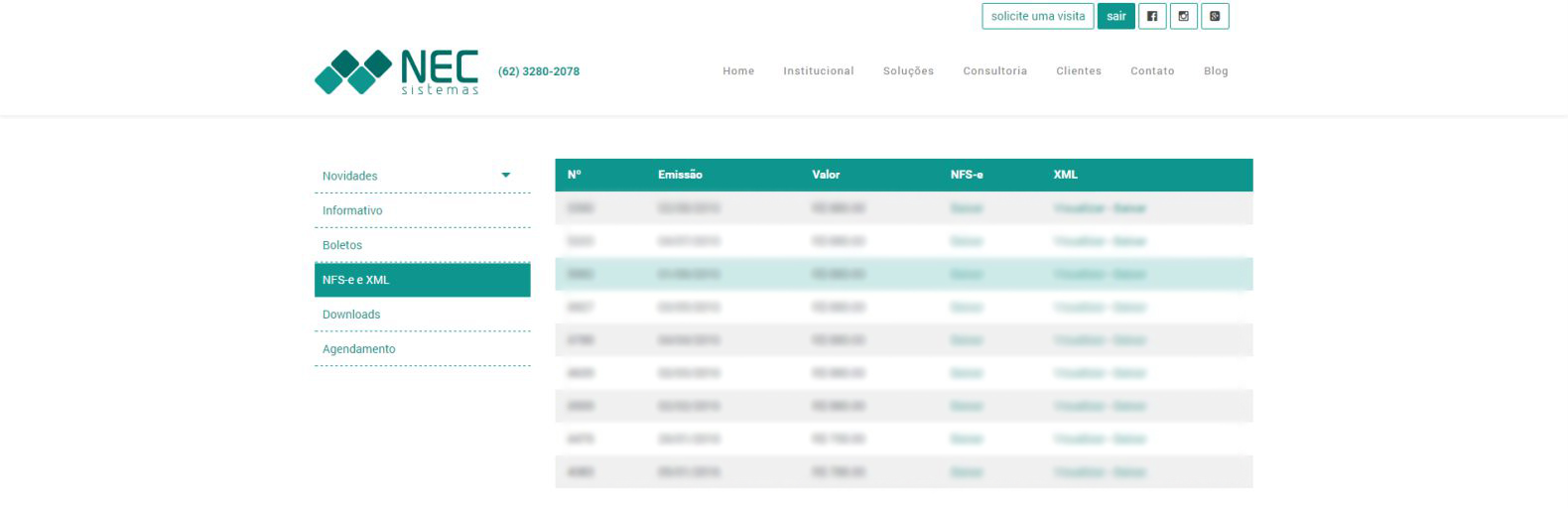Image resolution: width=1568 pixels, height=508 pixels.
Task: Open the Instagram profile icon
Action: tap(1183, 17)
